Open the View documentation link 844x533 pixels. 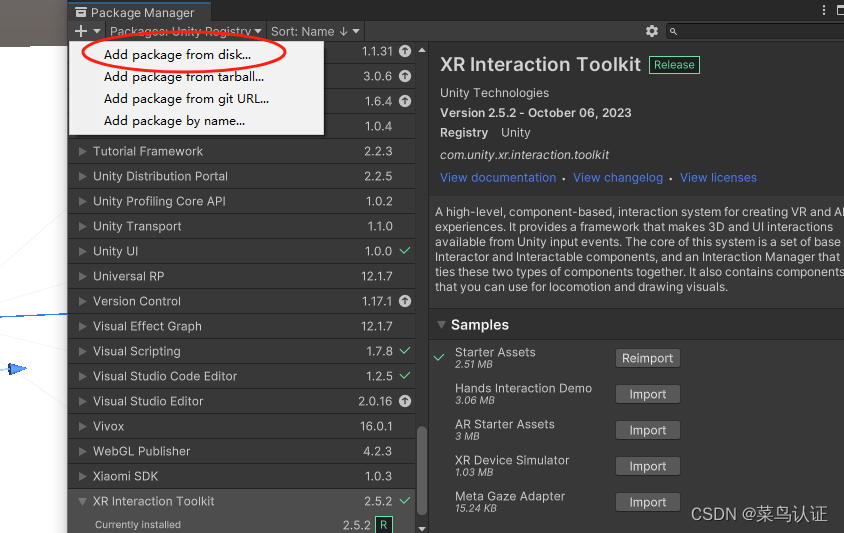coord(498,178)
